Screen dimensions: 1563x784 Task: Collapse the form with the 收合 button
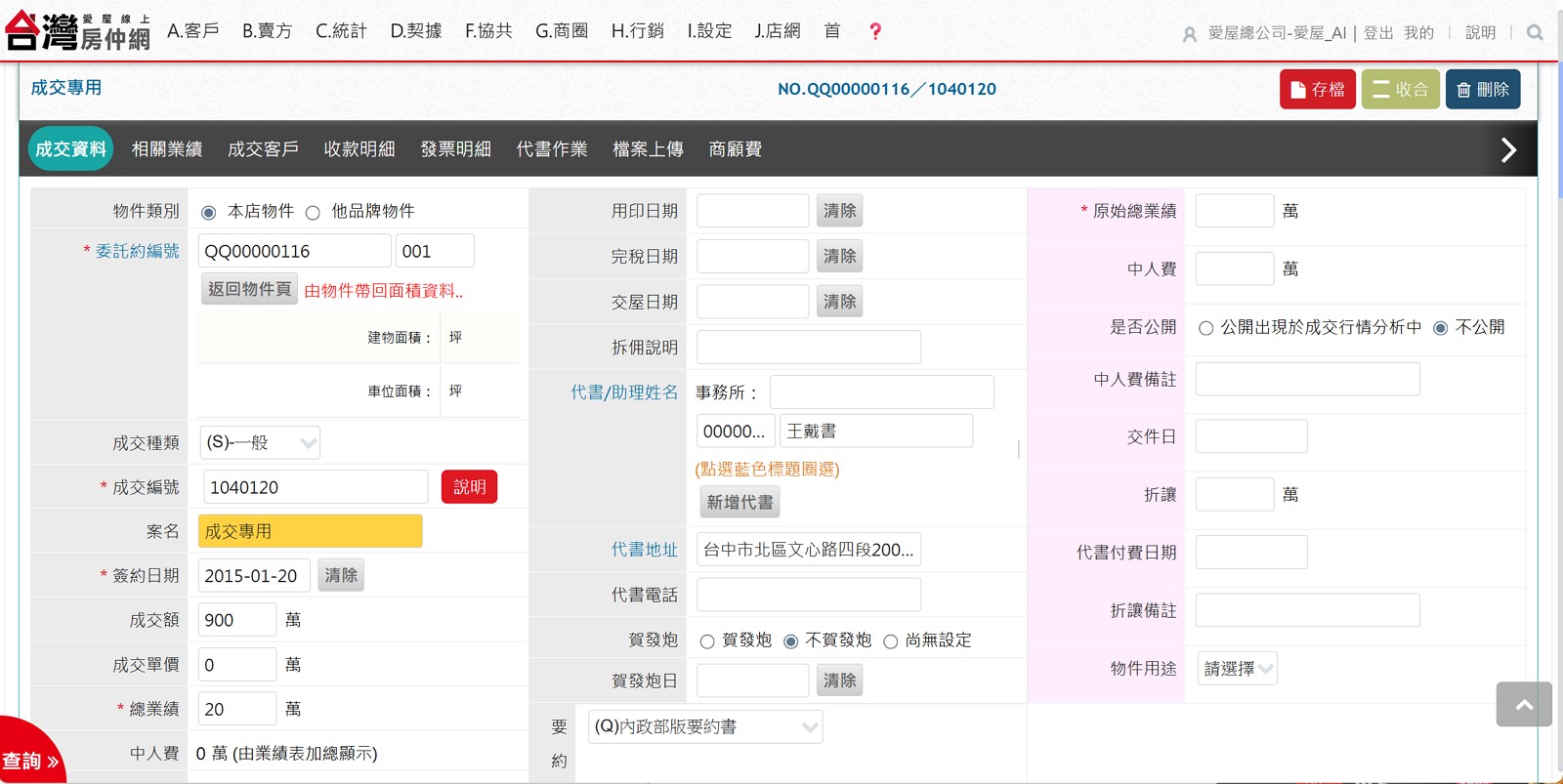coord(1400,90)
